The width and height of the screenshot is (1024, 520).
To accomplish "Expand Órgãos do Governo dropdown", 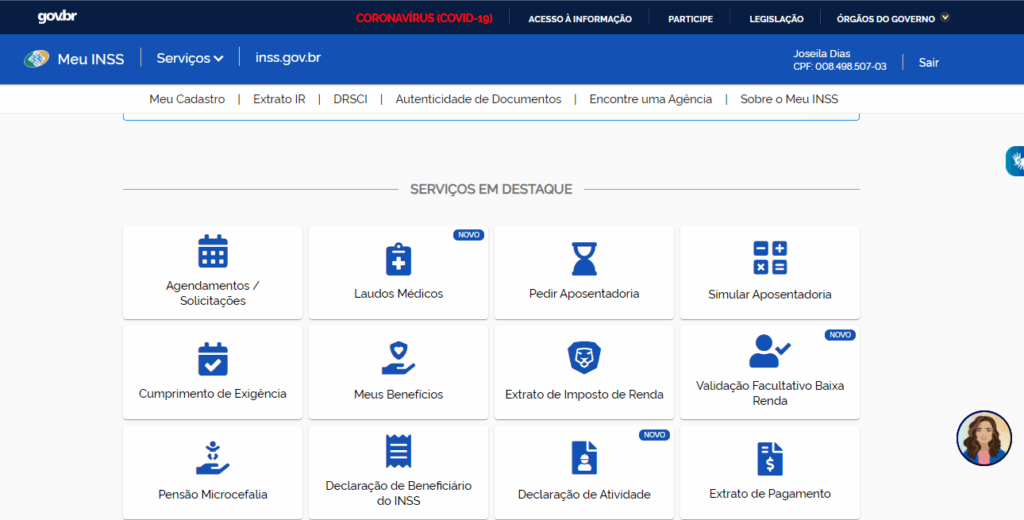I will pos(892,18).
